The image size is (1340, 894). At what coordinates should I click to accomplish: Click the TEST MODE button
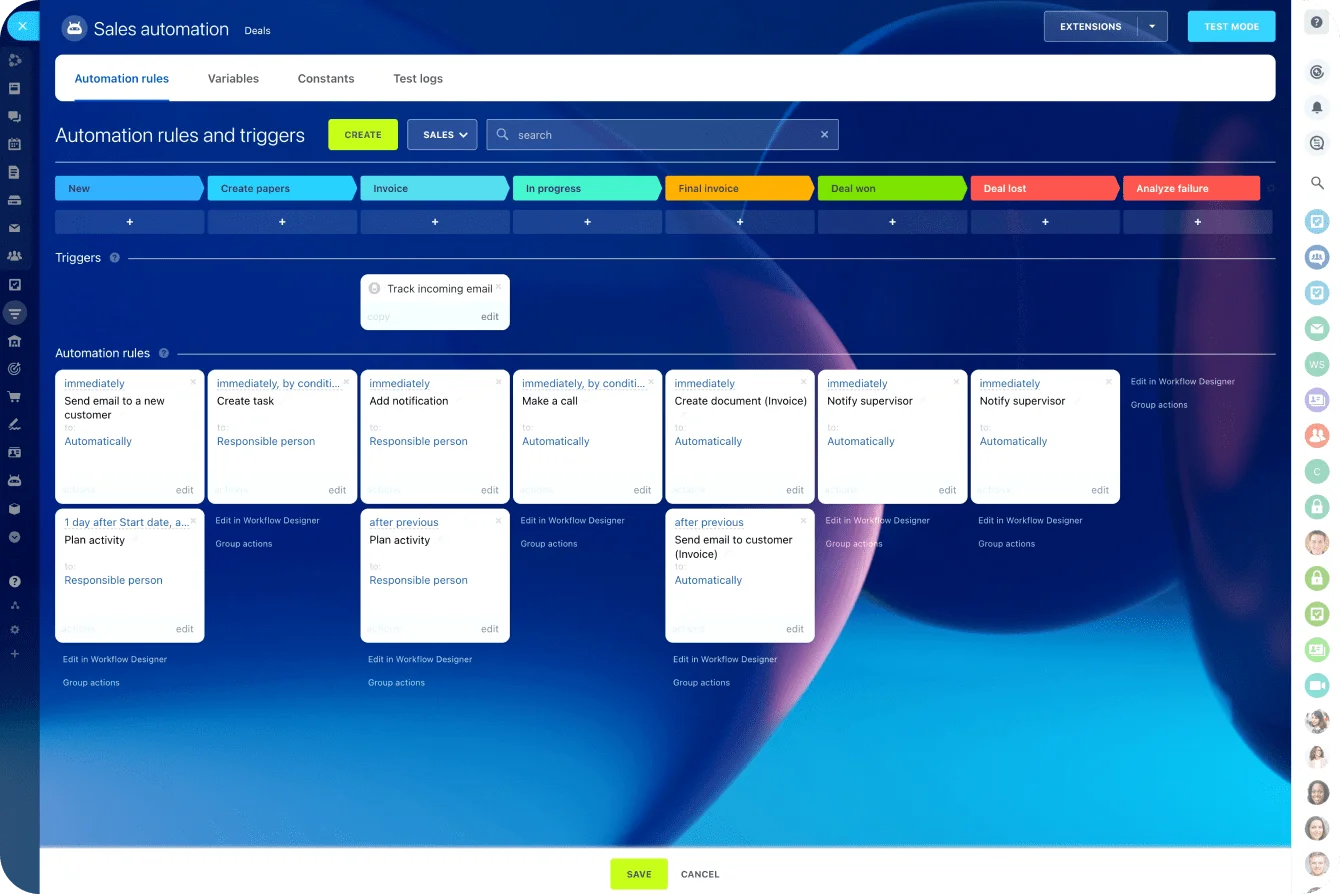(1231, 27)
